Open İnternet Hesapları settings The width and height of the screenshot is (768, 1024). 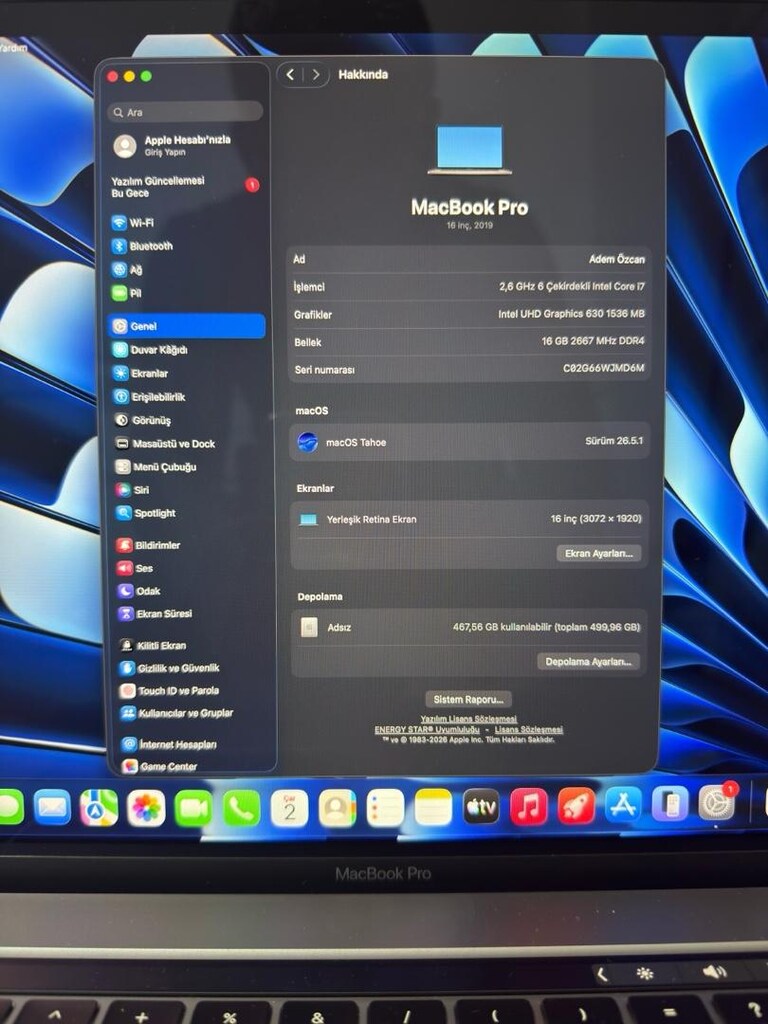point(170,744)
